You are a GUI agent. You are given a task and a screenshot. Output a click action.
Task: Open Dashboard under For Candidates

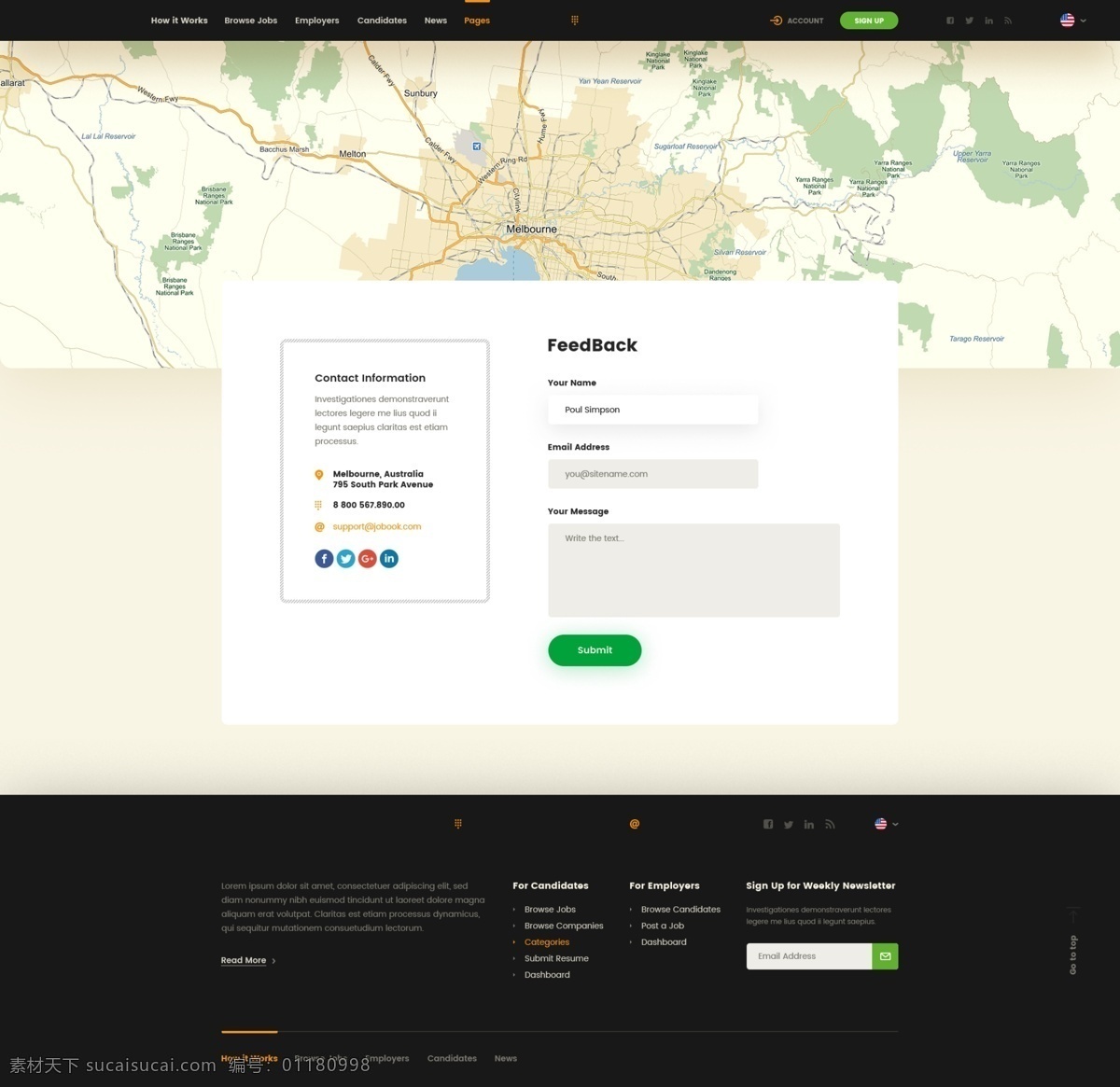[547, 975]
